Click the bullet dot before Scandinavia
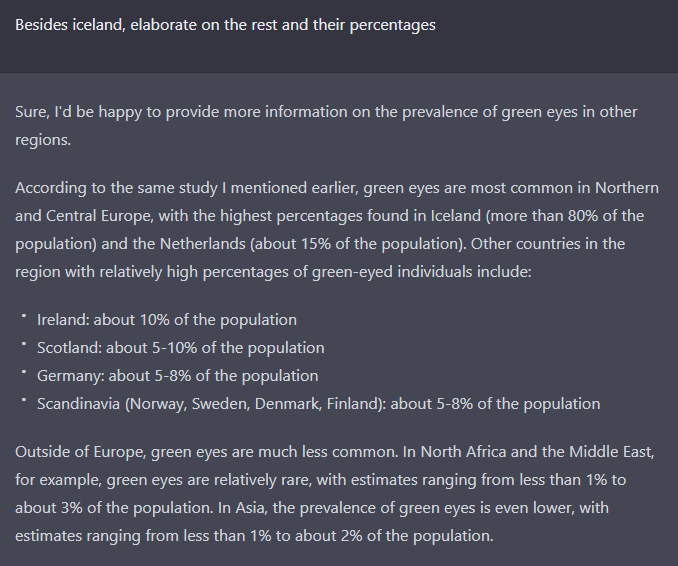Viewport: 678px width, 566px height. 24,400
